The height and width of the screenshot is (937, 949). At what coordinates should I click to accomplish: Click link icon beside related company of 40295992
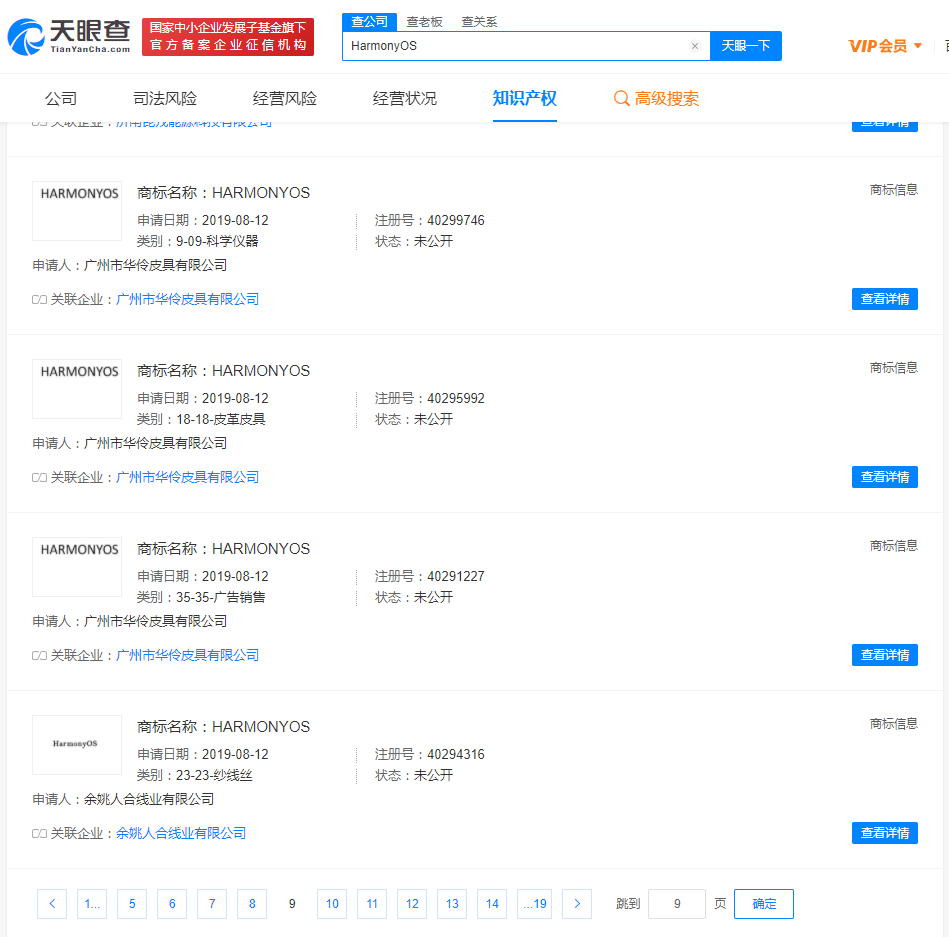(39, 478)
